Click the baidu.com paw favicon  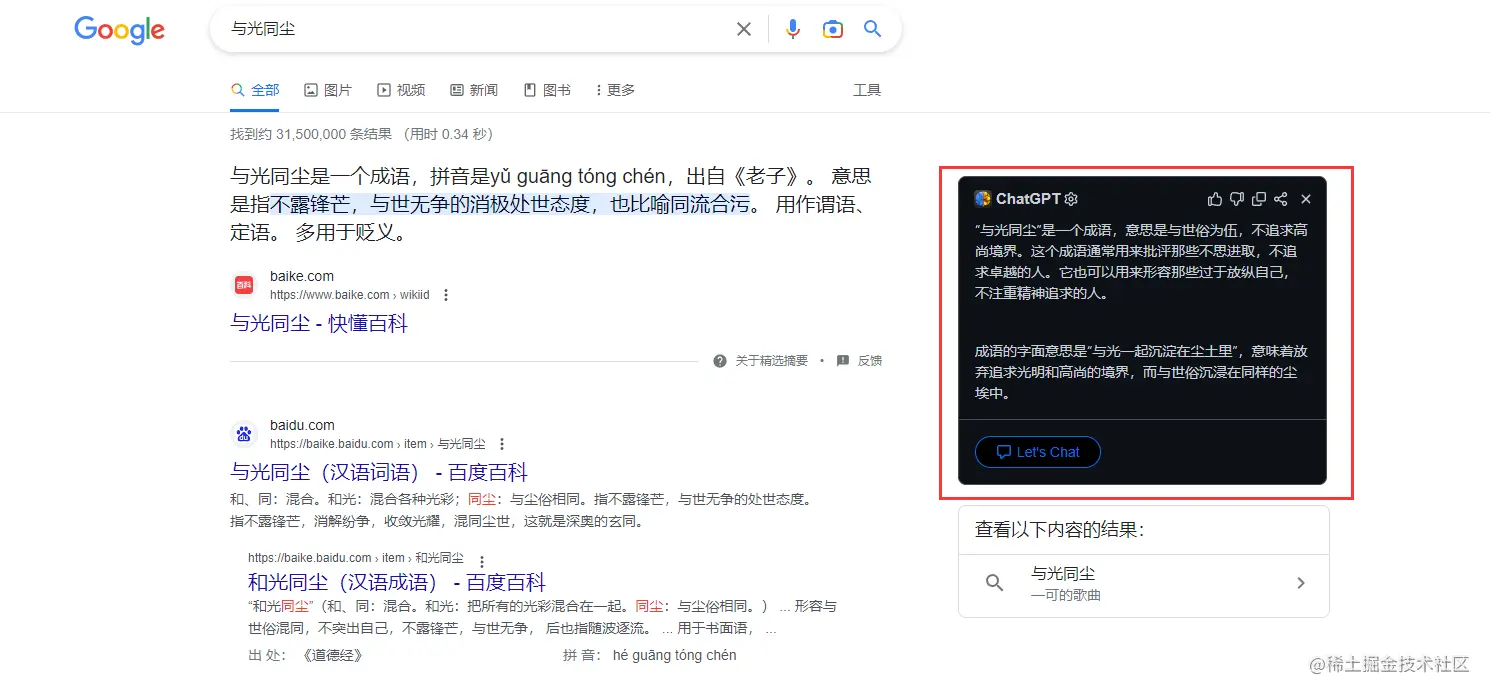click(244, 434)
